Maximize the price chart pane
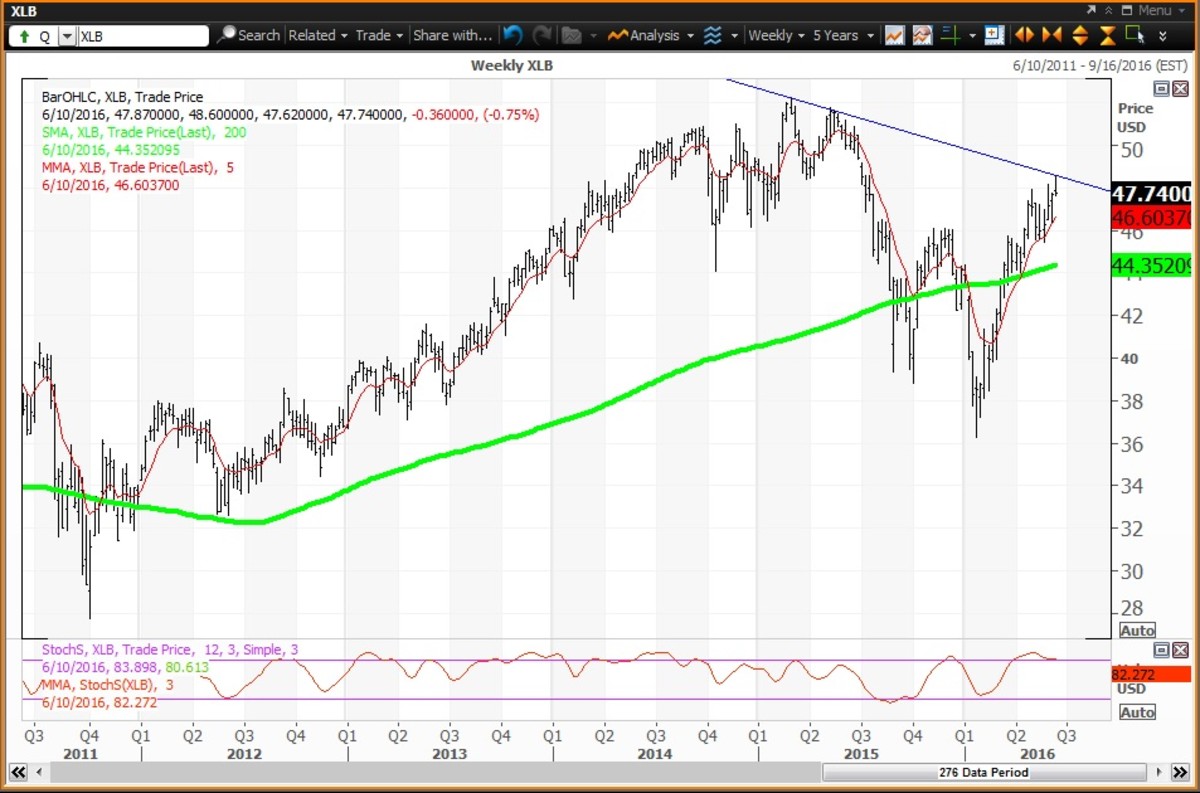This screenshot has height=793, width=1200. click(x=1160, y=88)
